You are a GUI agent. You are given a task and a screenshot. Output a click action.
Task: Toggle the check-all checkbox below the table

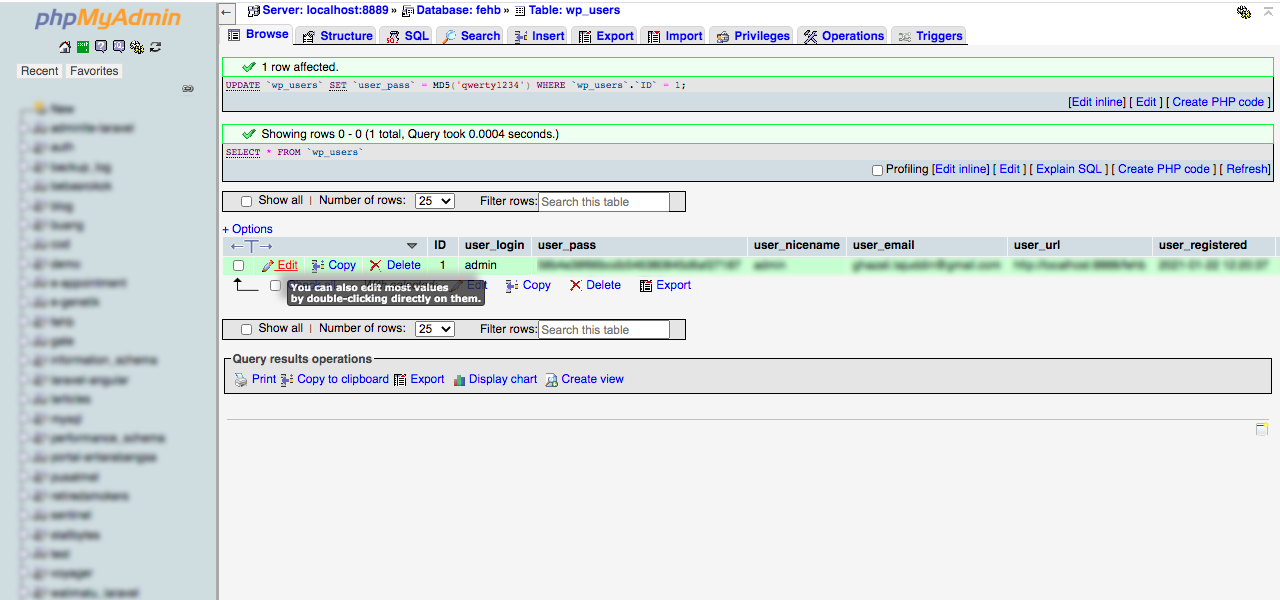pyautogui.click(x=275, y=285)
